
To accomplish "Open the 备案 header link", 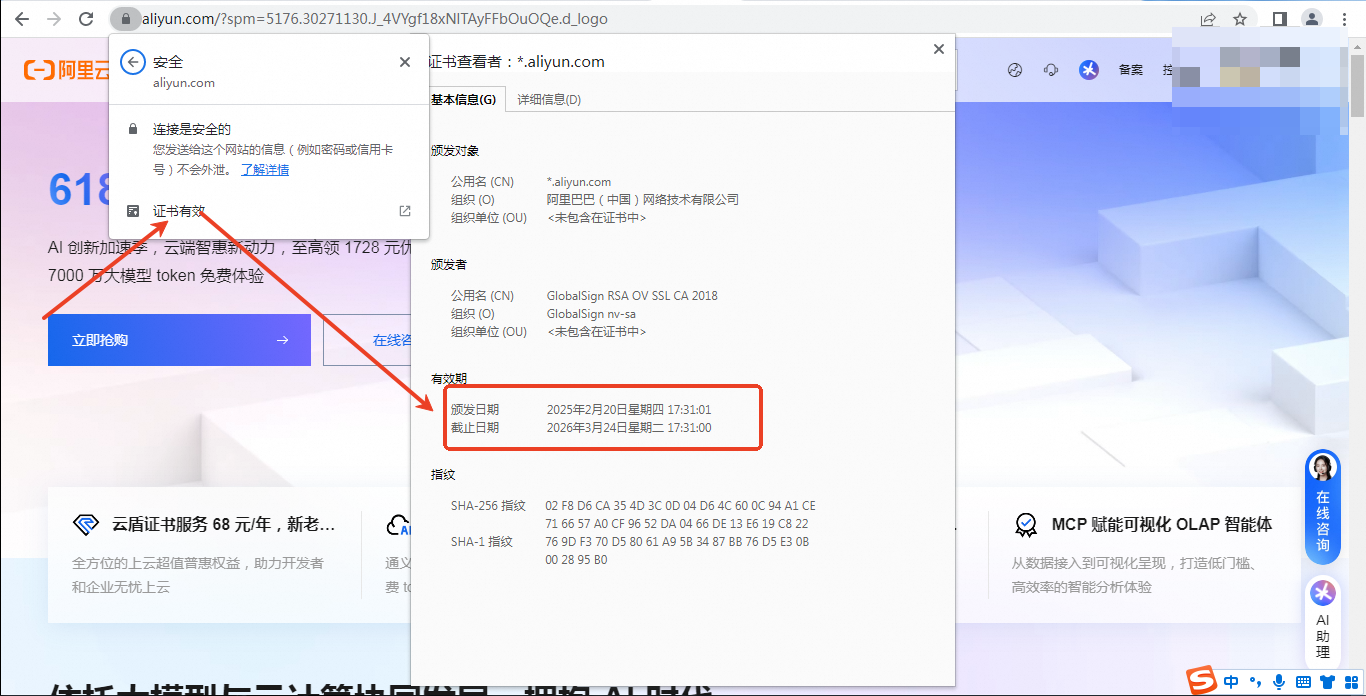I will pyautogui.click(x=1131, y=70).
